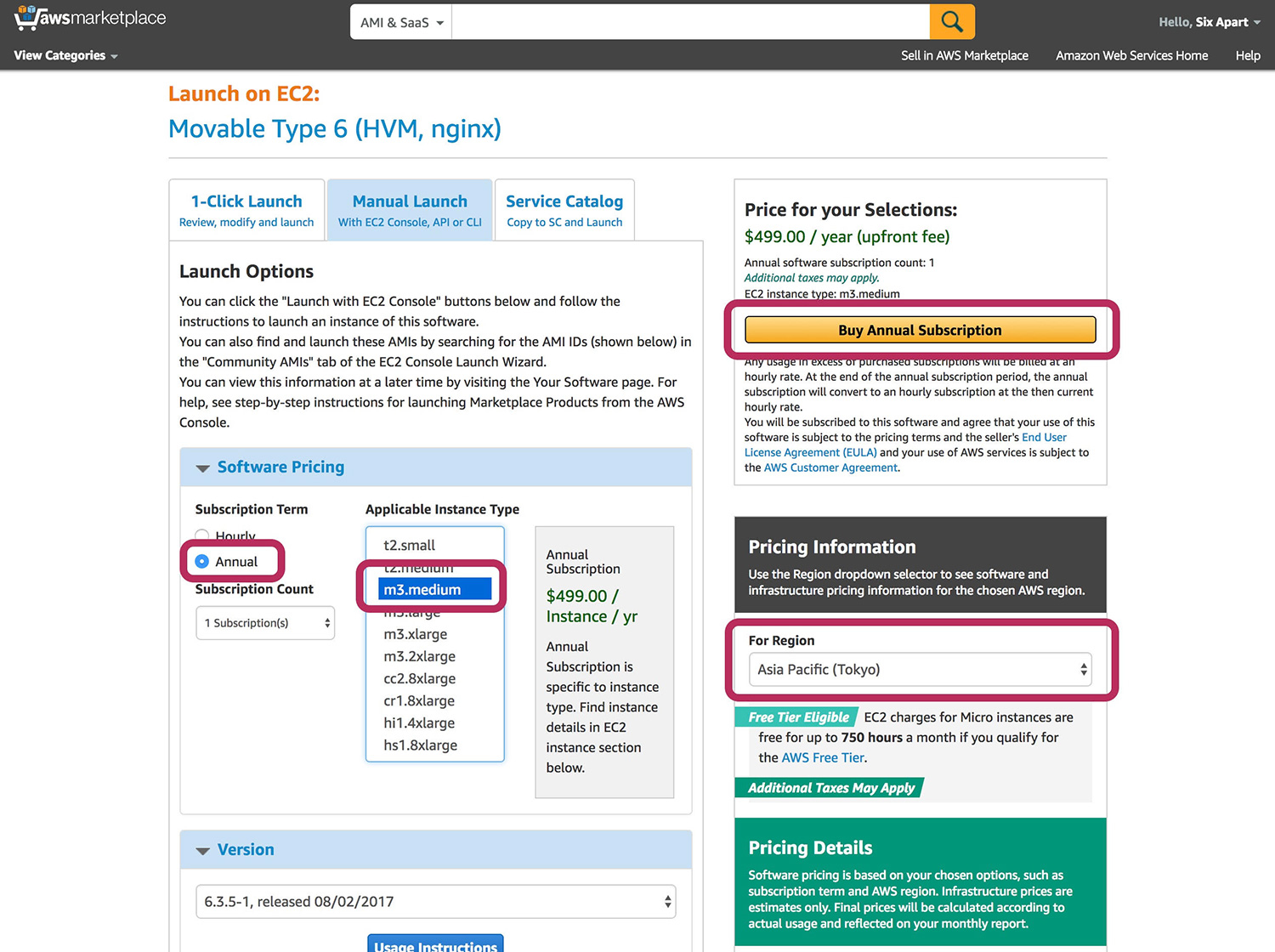Click the orange search magnifier button
Image resolution: width=1275 pixels, height=952 pixels.
point(952,22)
